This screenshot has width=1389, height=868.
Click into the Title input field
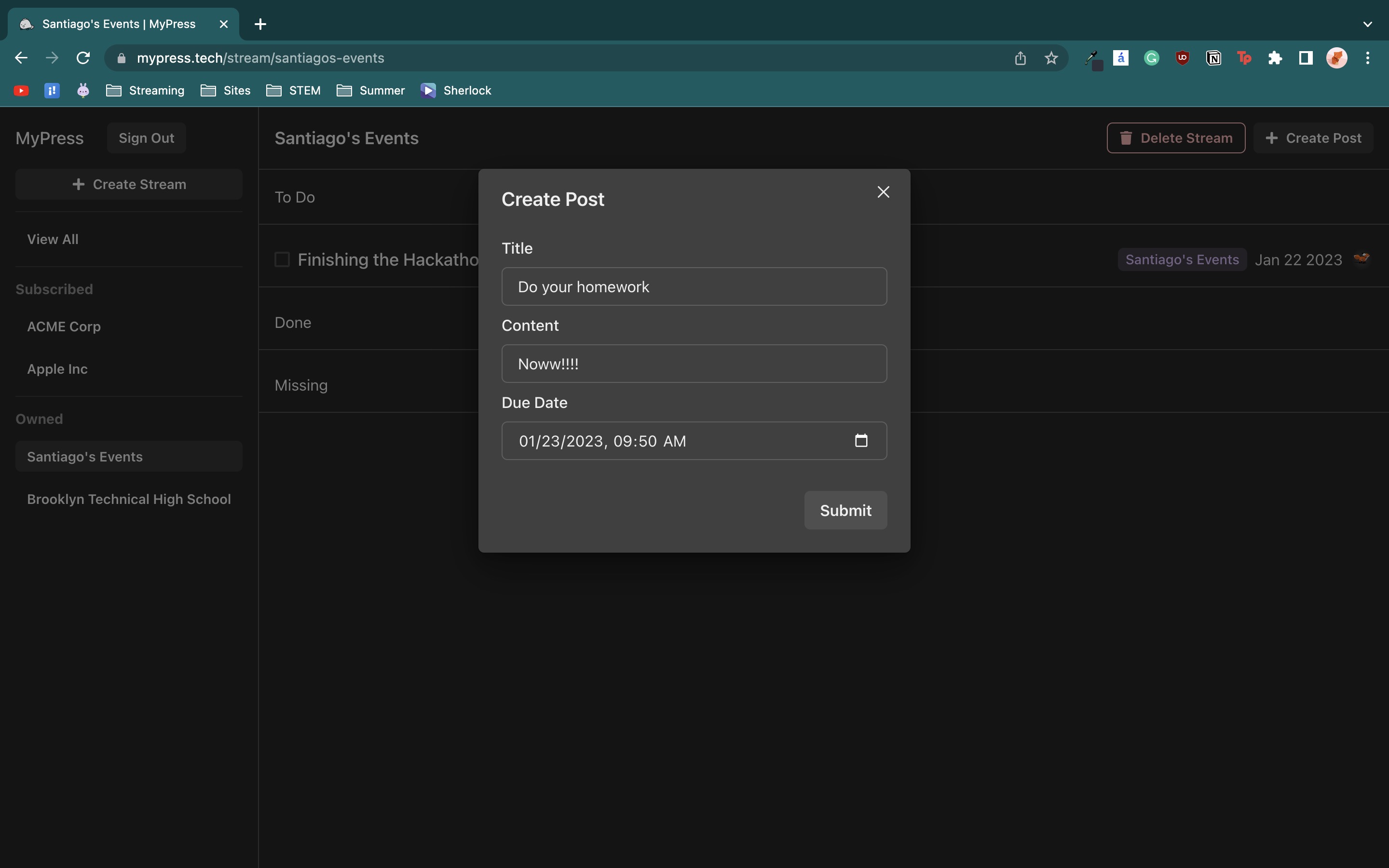coord(694,286)
